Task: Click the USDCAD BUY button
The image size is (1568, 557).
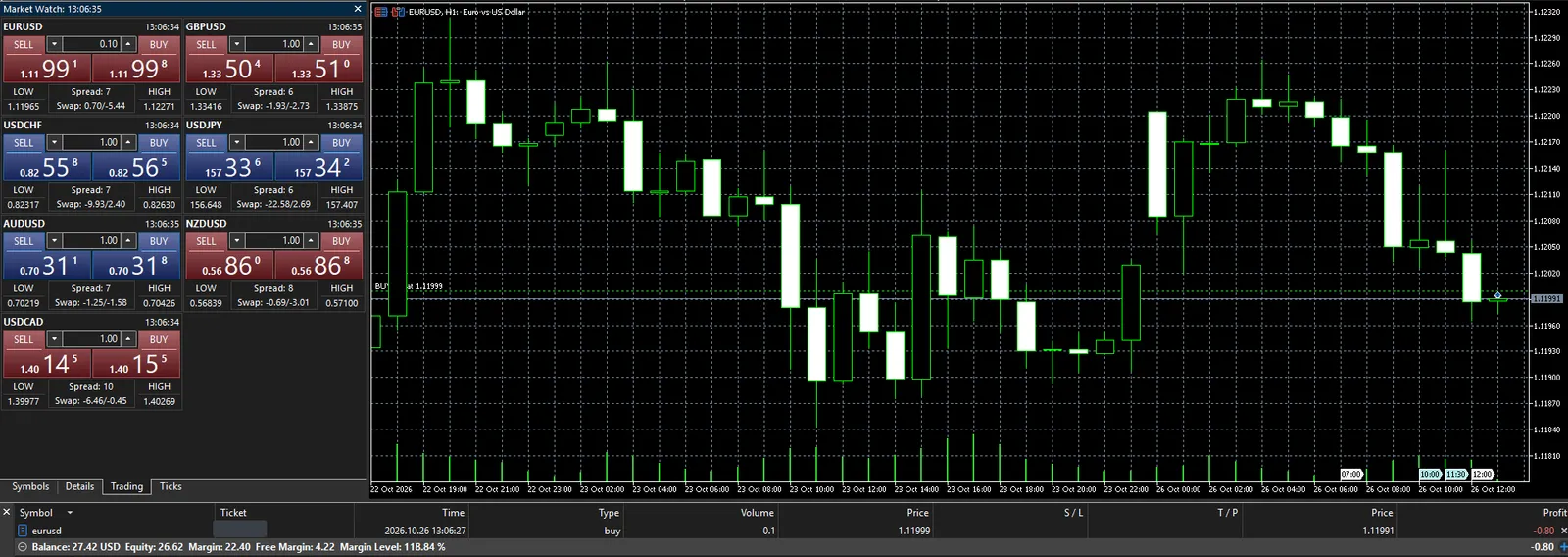Action: pos(159,339)
